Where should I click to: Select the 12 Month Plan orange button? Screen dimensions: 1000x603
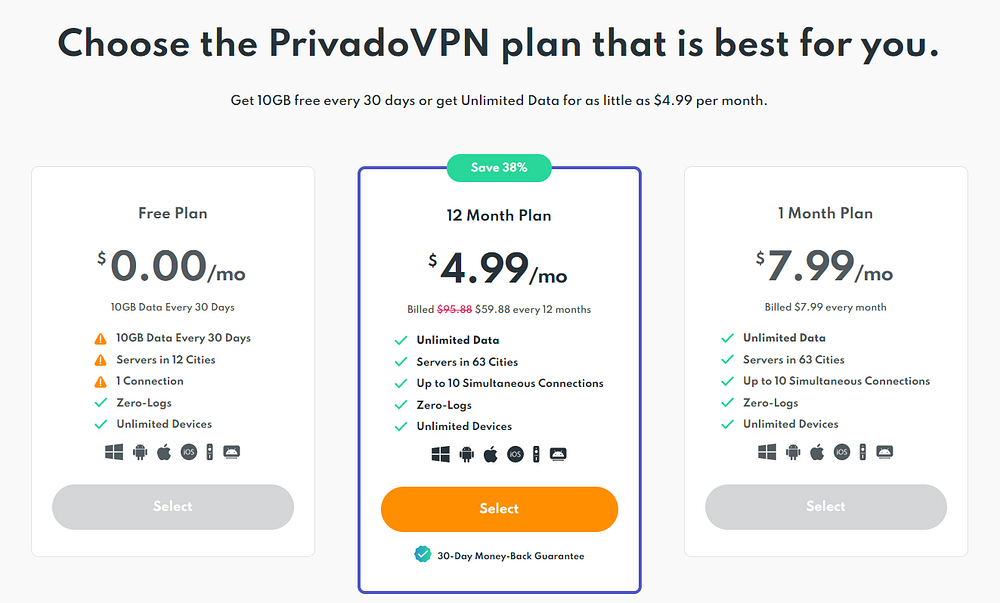tap(499, 509)
